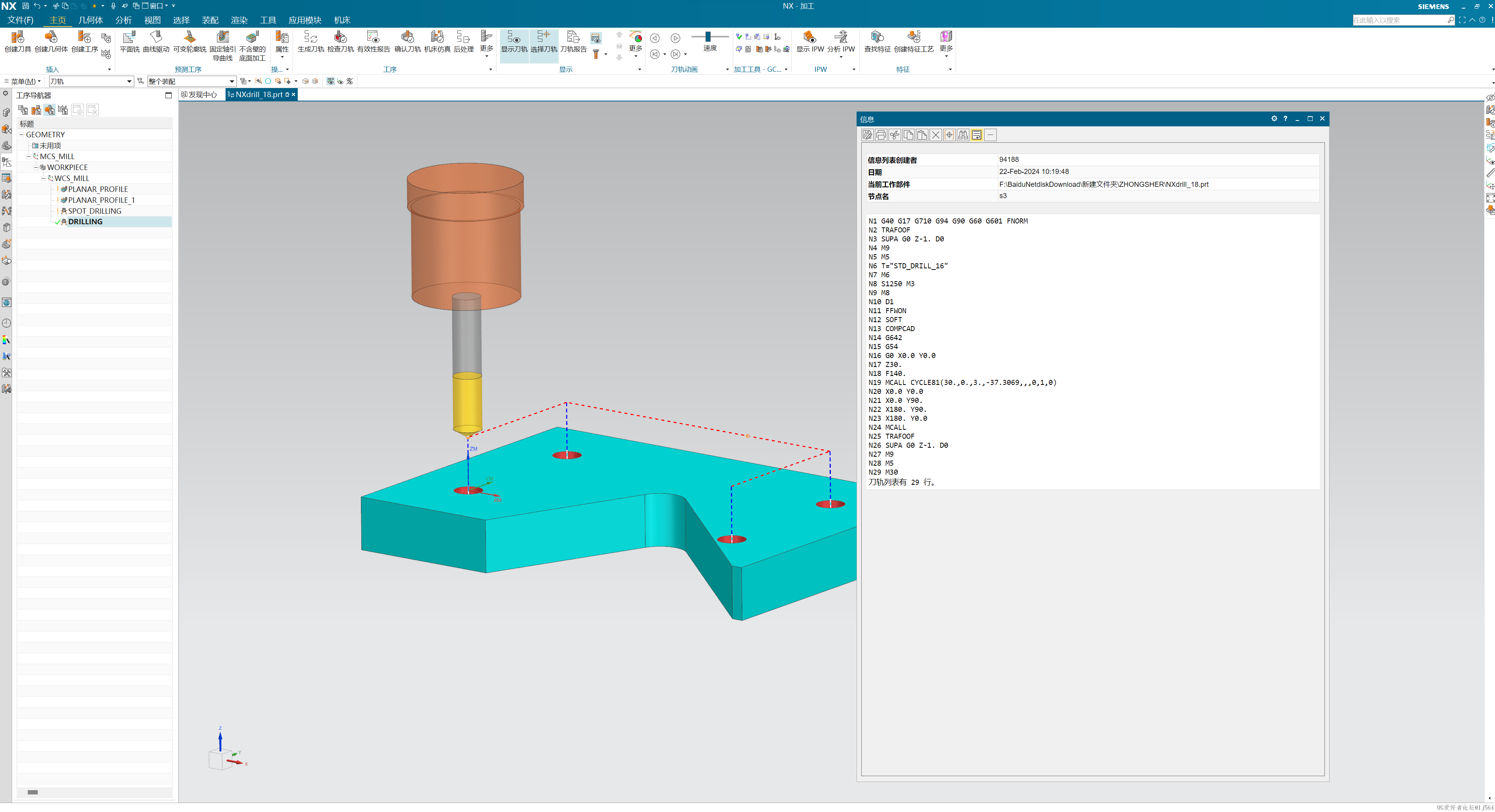The image size is (1495, 812).
Task: Collapse the GEOMETRY tree node
Action: 21,135
